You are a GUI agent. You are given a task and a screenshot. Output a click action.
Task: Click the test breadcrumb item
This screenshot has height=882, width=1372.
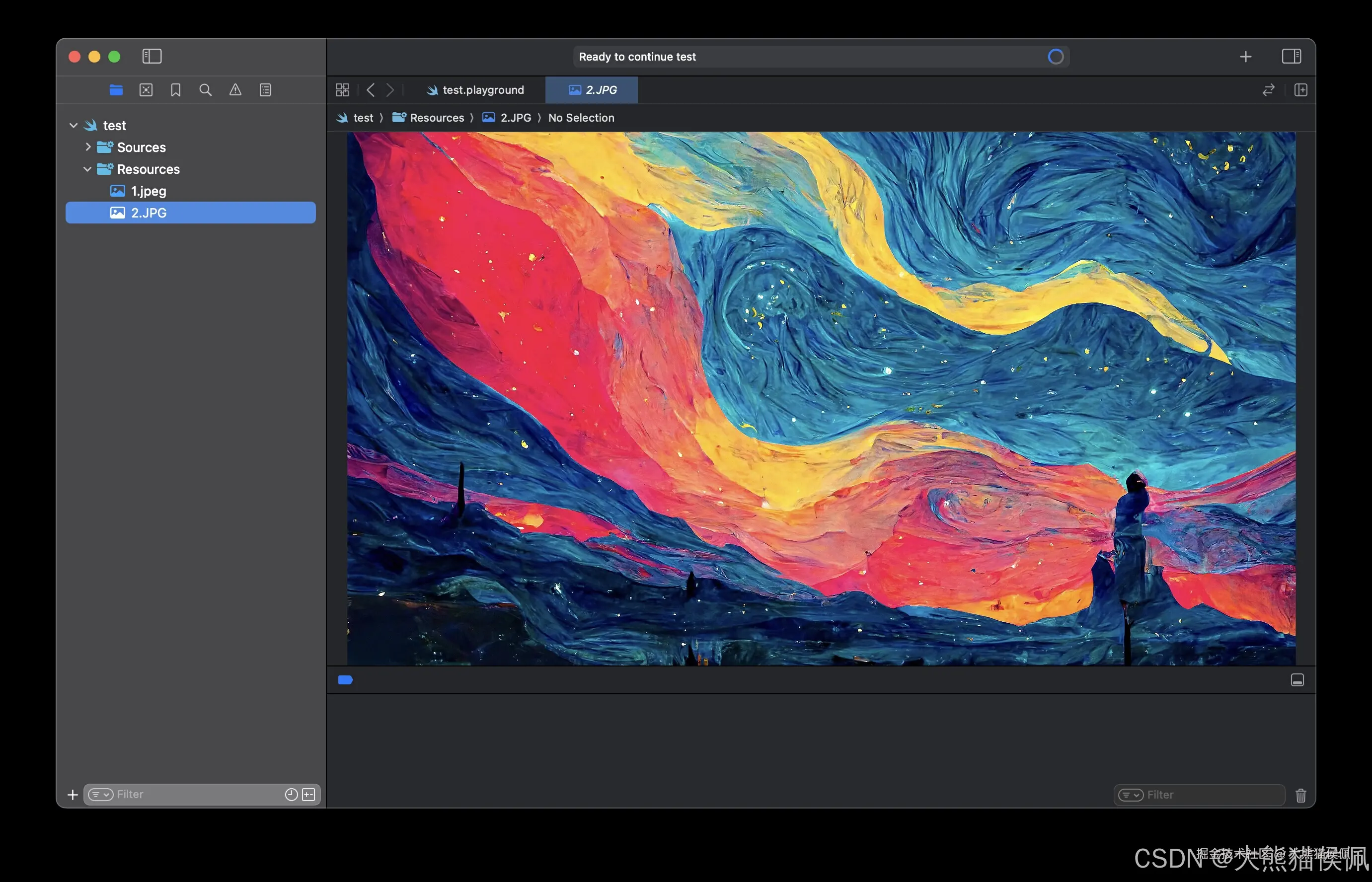pyautogui.click(x=356, y=117)
